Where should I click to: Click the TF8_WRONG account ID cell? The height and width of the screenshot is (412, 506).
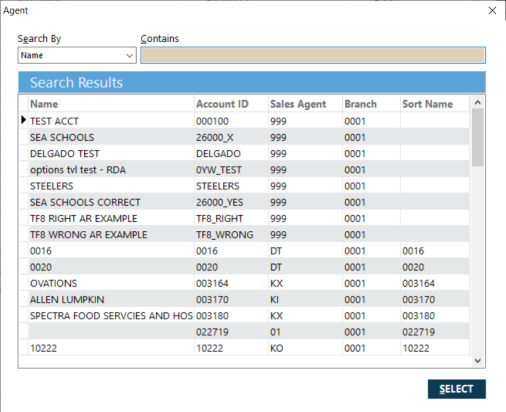coord(231,235)
